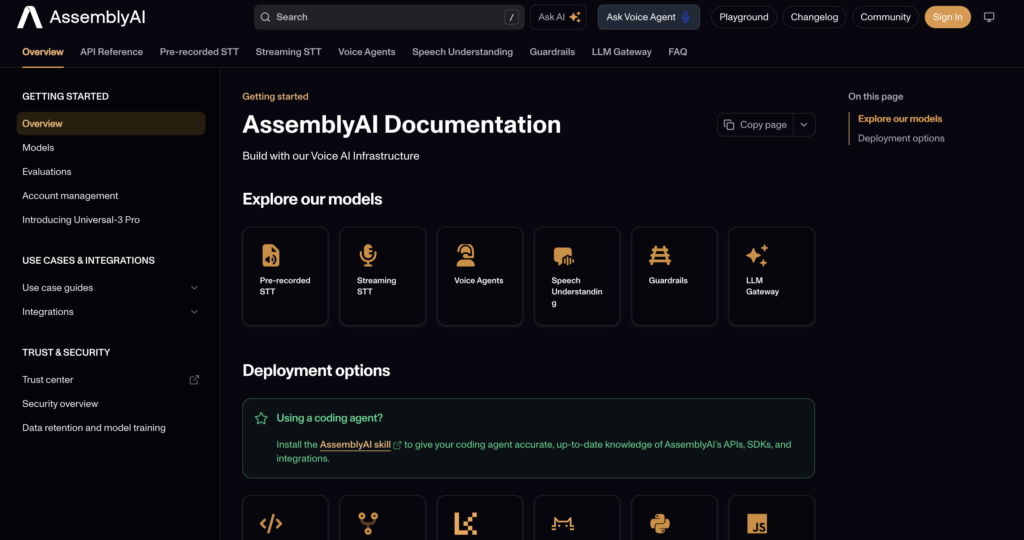The height and width of the screenshot is (540, 1024).
Task: Click the sparkle icon on Ask AI
Action: click(575, 17)
